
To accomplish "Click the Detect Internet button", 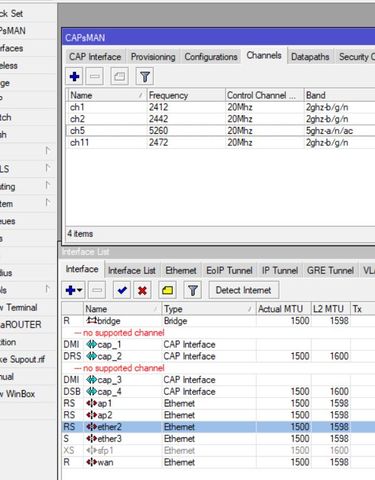I will point(243,290).
